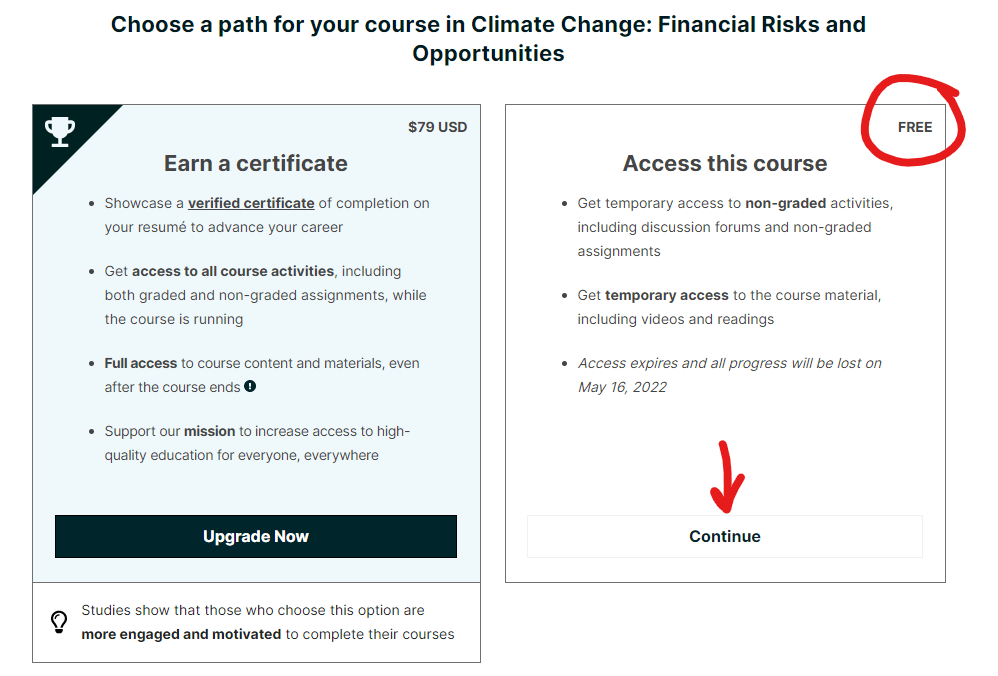This screenshot has height=676, width=998.
Task: Click the 'May 16, 2022' expiry date
Action: click(x=622, y=387)
